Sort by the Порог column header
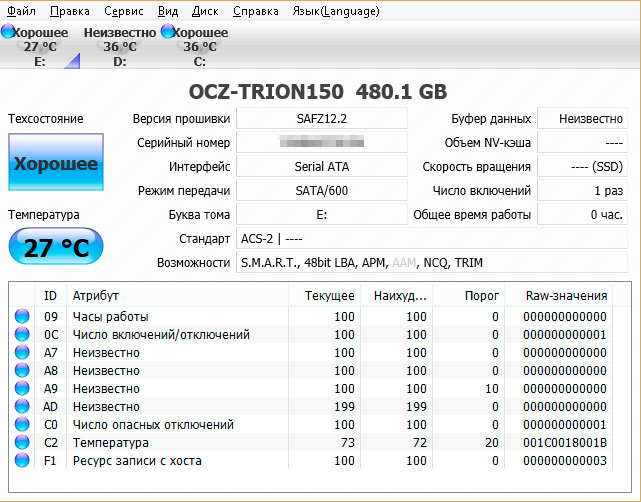This screenshot has height=502, width=641. [x=468, y=296]
